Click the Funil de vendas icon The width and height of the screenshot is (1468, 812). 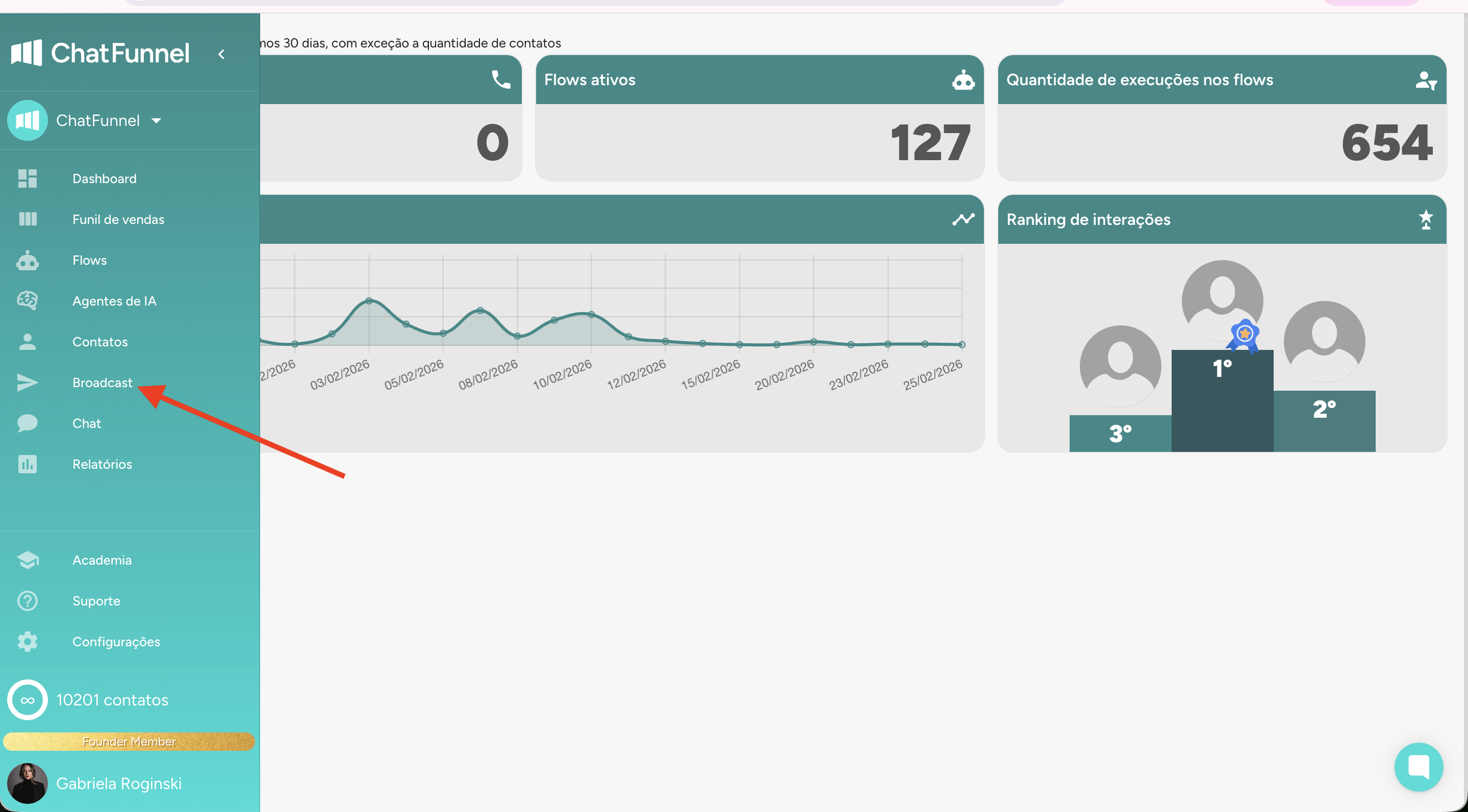tap(28, 219)
